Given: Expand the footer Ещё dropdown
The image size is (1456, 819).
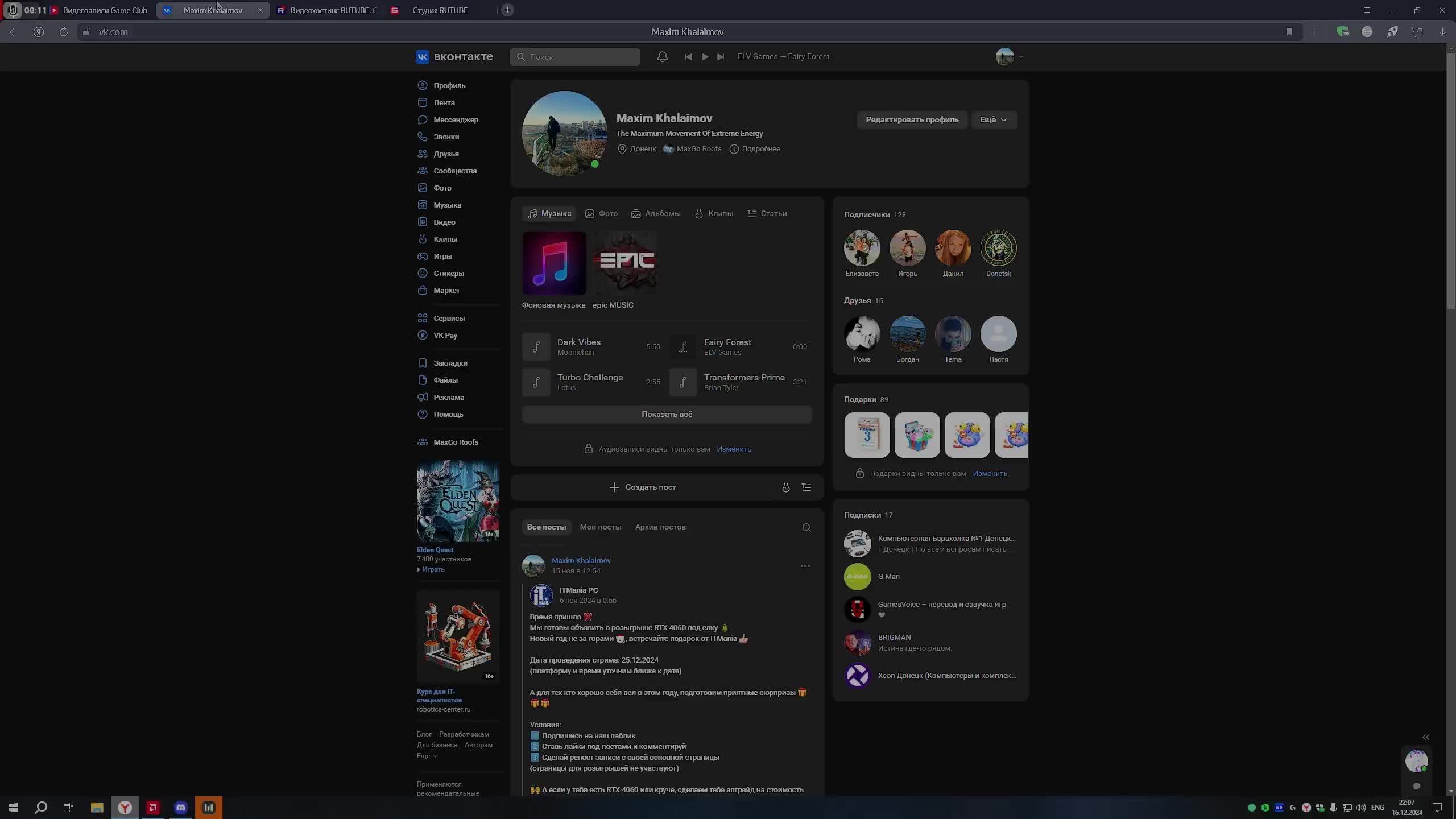Looking at the screenshot, I should (427, 756).
